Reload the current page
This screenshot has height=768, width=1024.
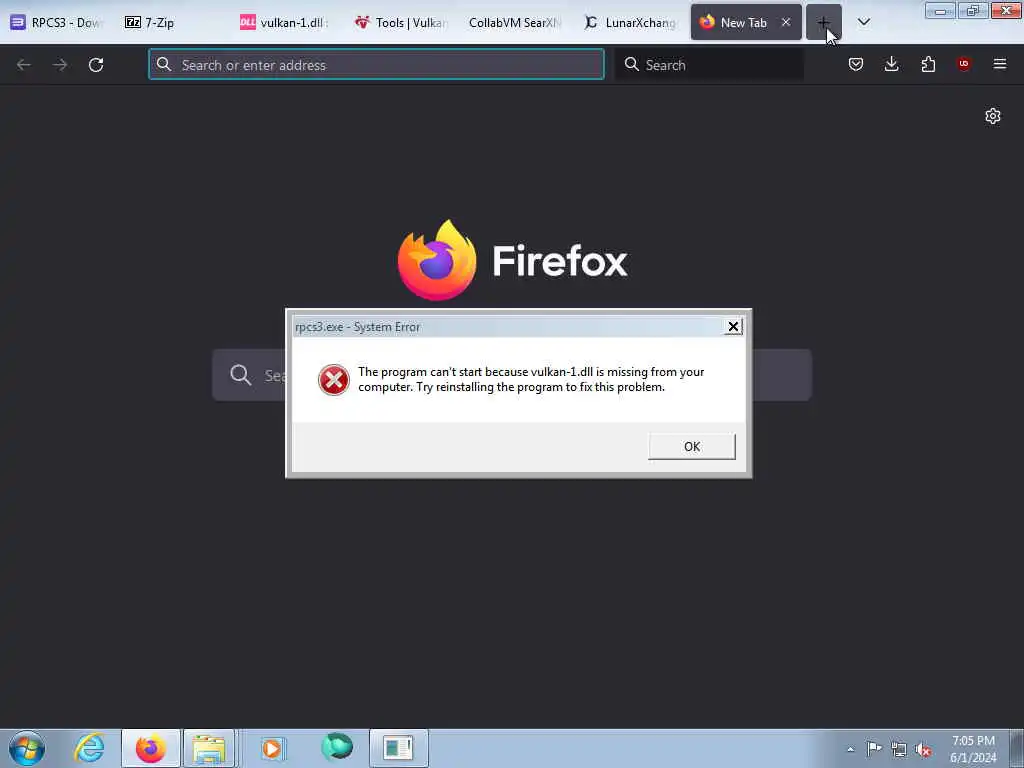coord(96,65)
